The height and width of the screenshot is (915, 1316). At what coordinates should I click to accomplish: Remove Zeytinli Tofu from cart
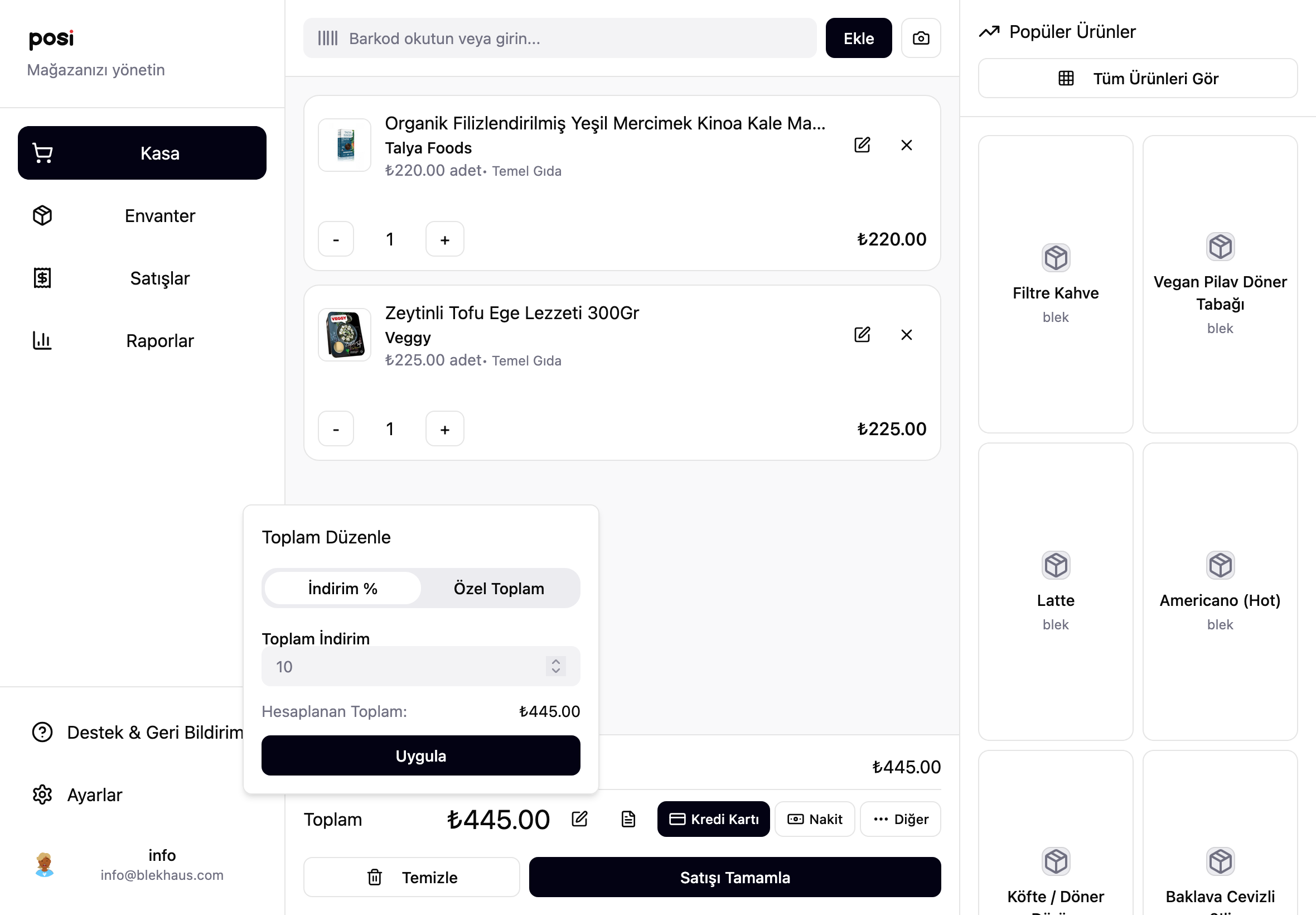906,335
